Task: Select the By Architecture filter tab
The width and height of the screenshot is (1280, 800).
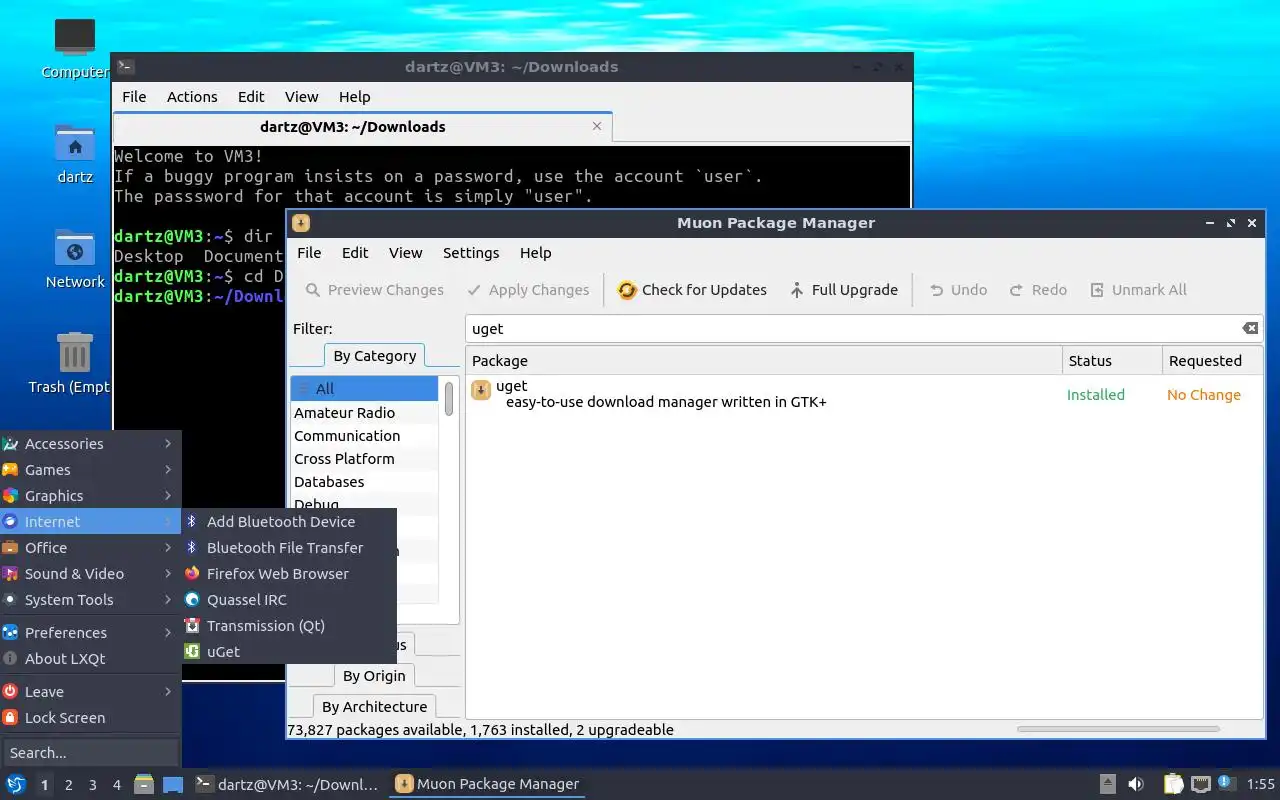Action: coord(374,707)
